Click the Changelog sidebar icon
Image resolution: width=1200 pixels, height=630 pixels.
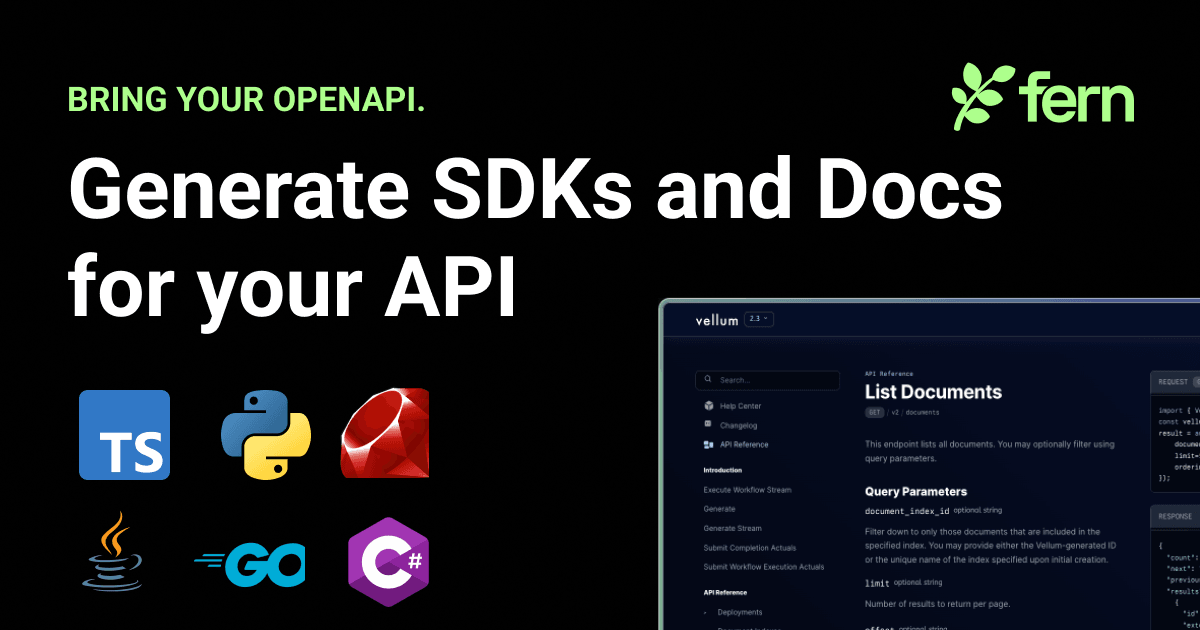click(709, 425)
